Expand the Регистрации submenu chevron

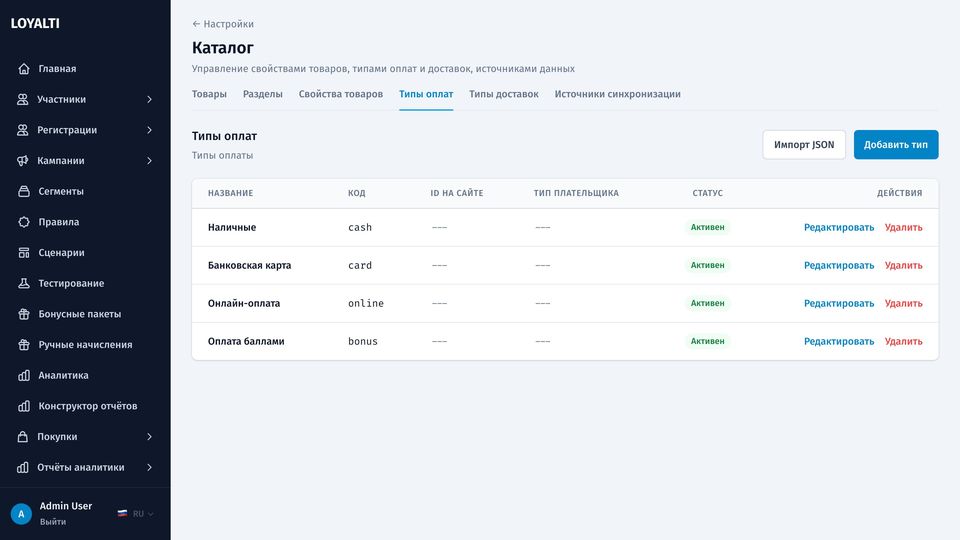click(149, 130)
